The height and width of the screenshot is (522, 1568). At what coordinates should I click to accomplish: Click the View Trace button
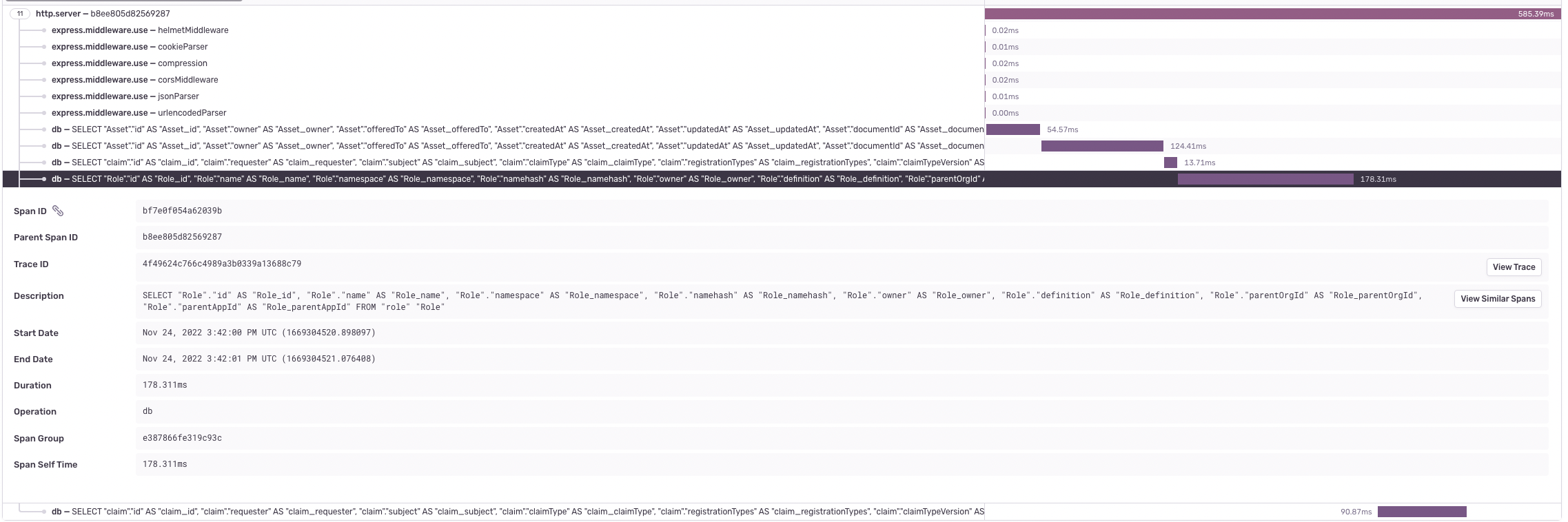coord(1514,267)
